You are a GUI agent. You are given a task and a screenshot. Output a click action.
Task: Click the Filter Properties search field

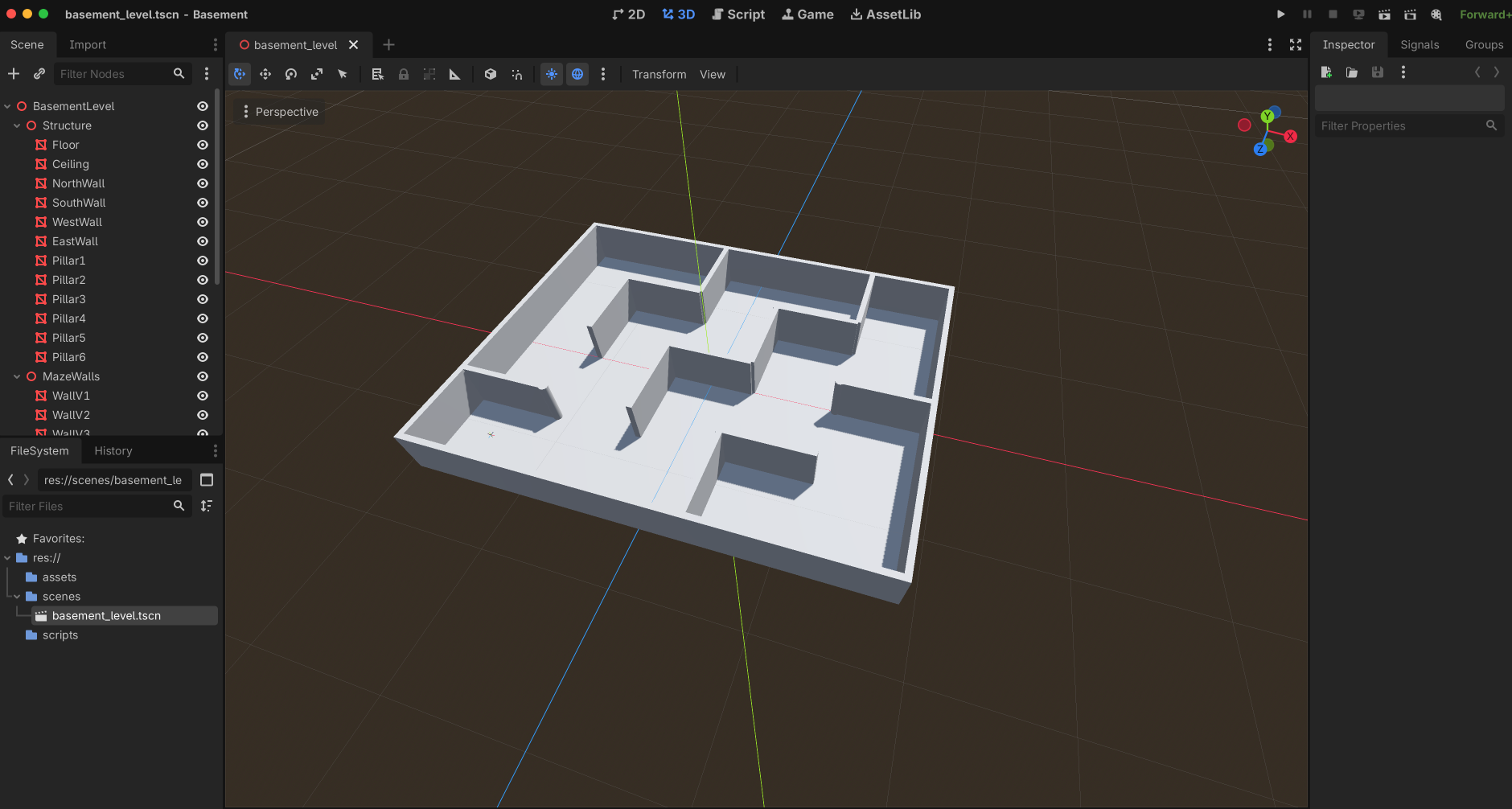pyautogui.click(x=1403, y=125)
